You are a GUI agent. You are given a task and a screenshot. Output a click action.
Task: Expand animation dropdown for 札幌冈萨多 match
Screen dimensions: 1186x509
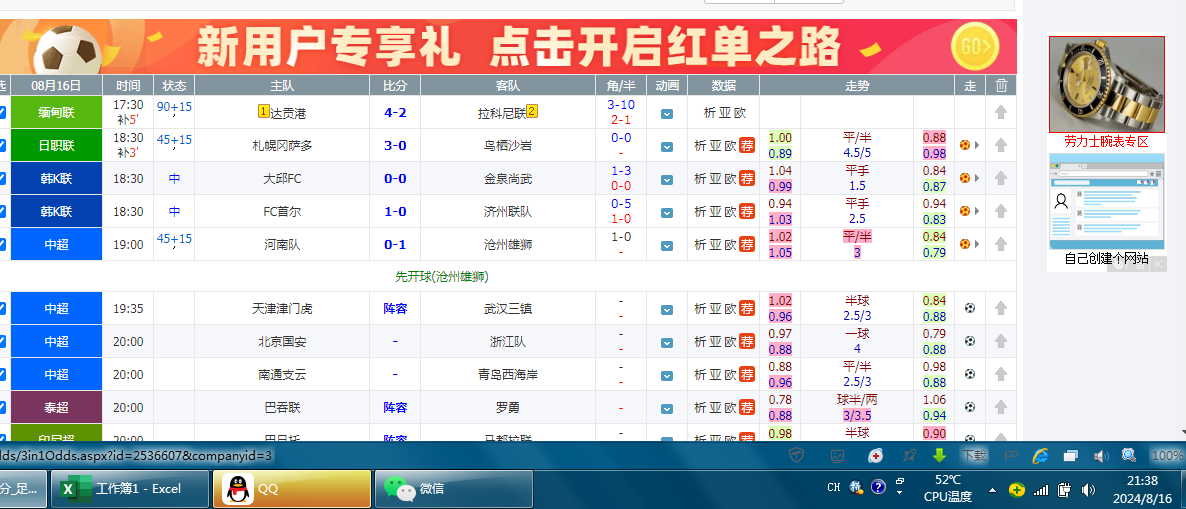[667, 146]
